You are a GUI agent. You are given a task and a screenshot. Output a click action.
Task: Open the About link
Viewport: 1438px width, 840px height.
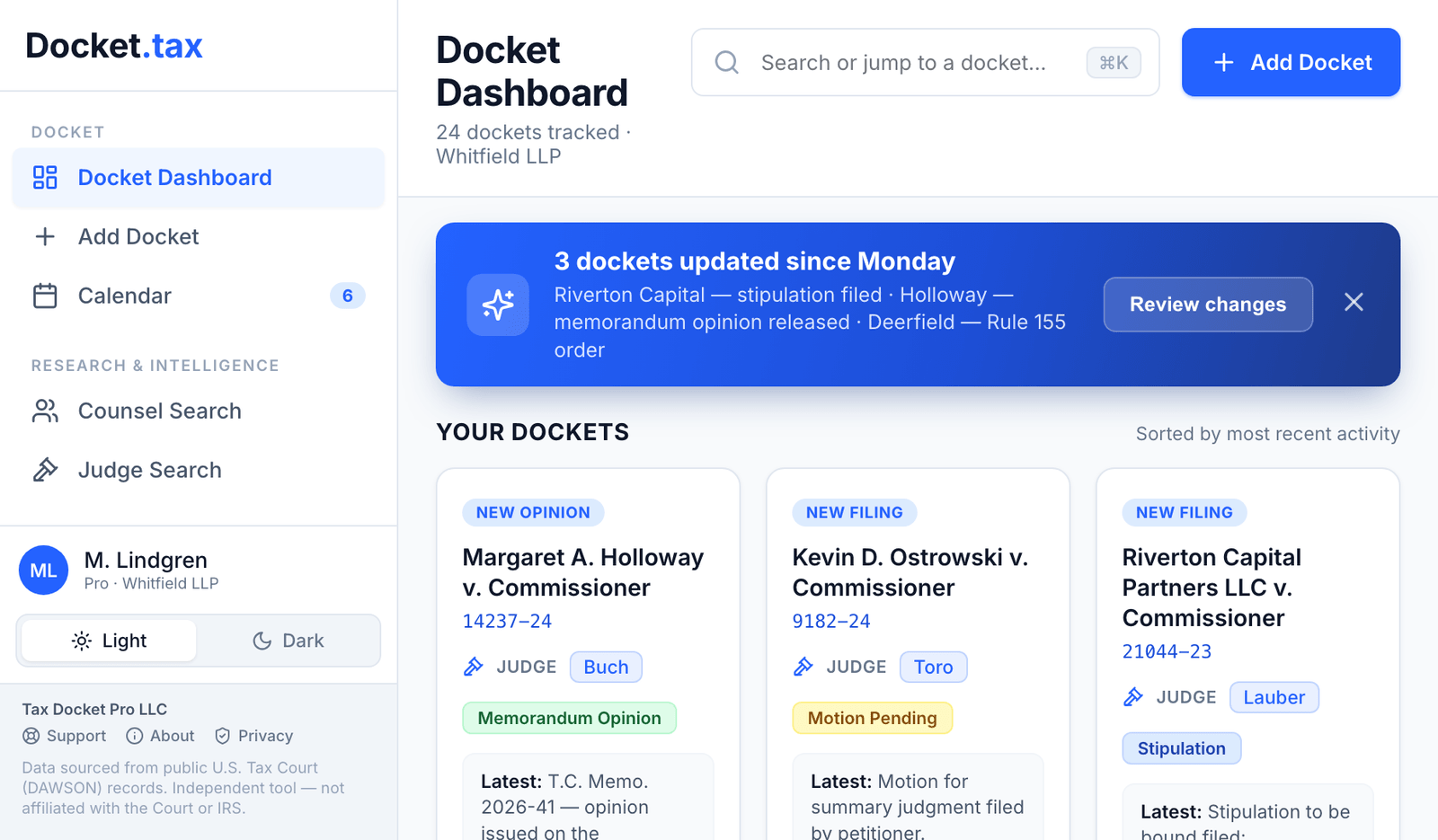click(x=160, y=737)
